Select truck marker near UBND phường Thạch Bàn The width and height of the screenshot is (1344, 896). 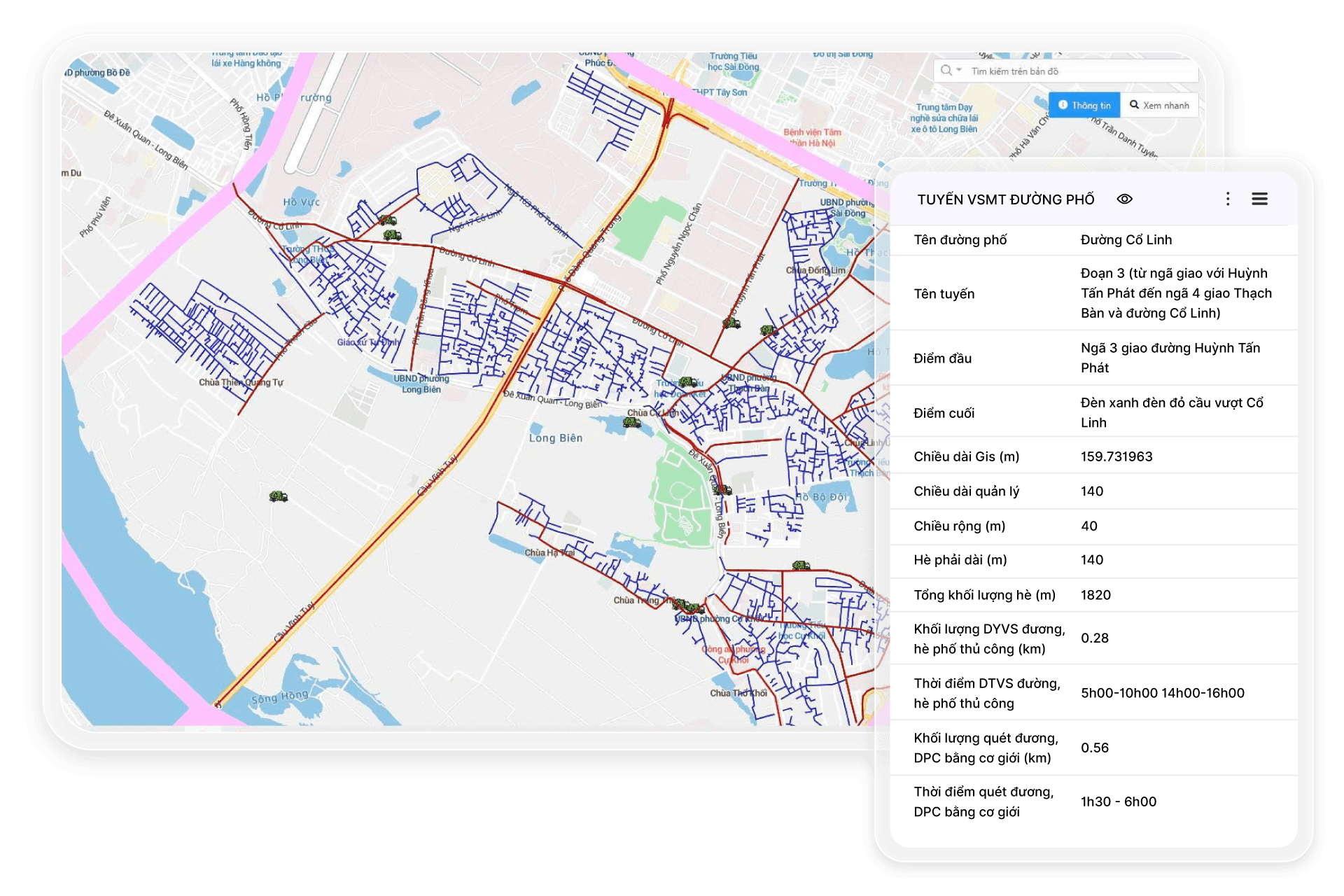[x=689, y=382]
